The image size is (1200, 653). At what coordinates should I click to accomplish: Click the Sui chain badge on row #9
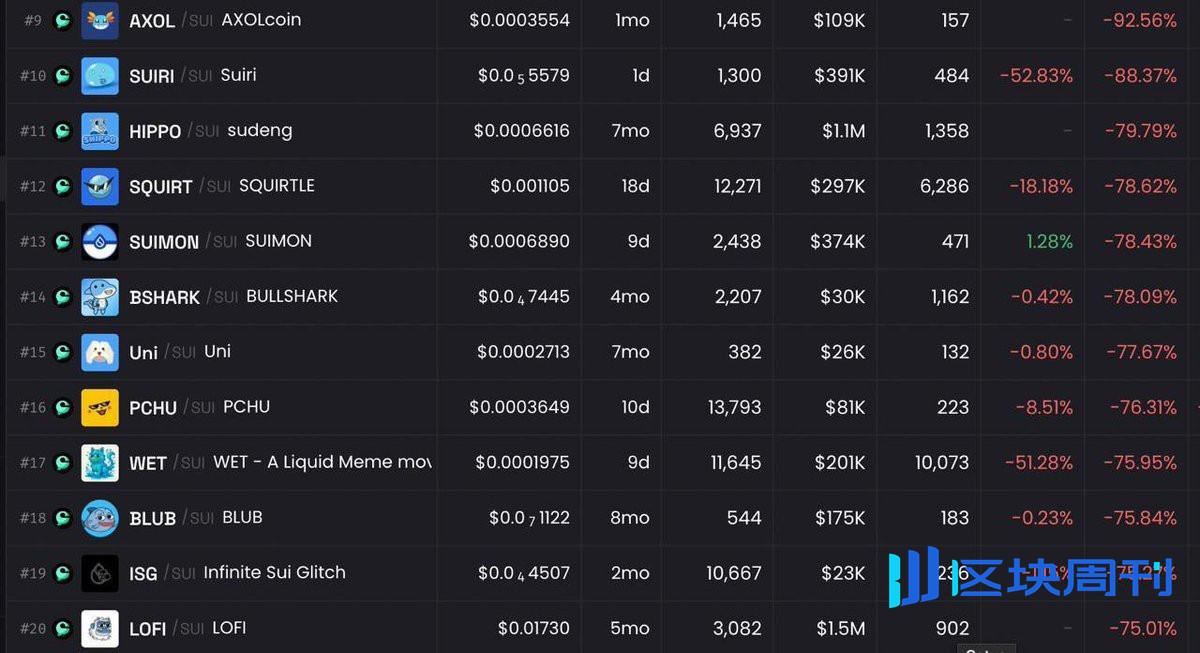[x=63, y=20]
